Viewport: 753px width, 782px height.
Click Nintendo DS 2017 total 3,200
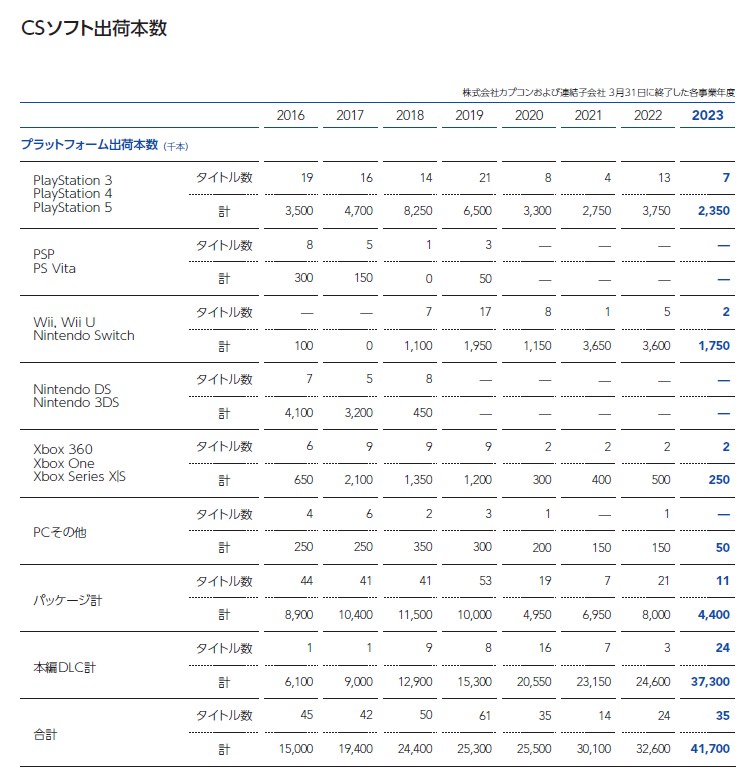[x=359, y=413]
